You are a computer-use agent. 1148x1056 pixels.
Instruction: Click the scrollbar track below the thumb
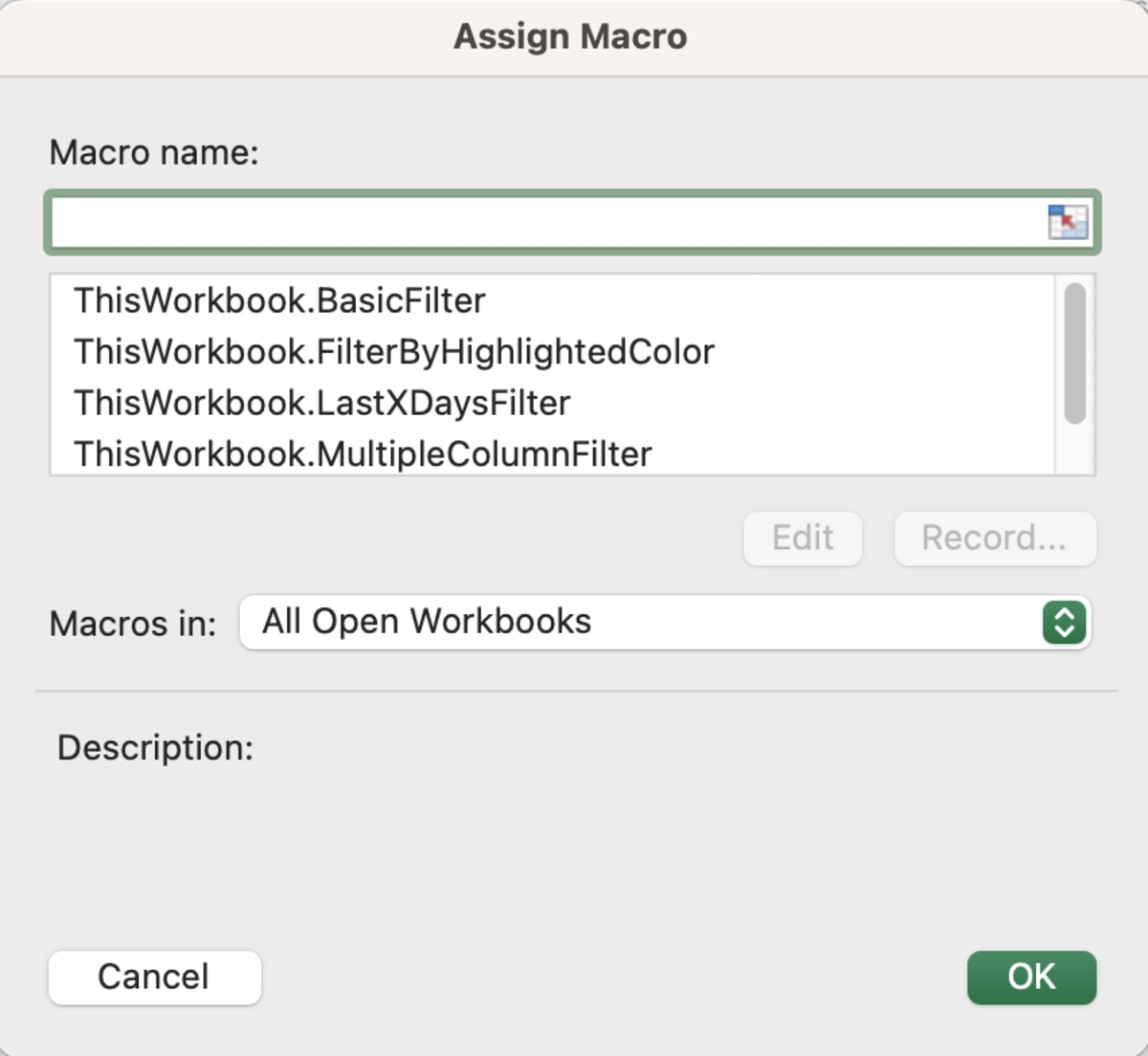coord(1074,450)
